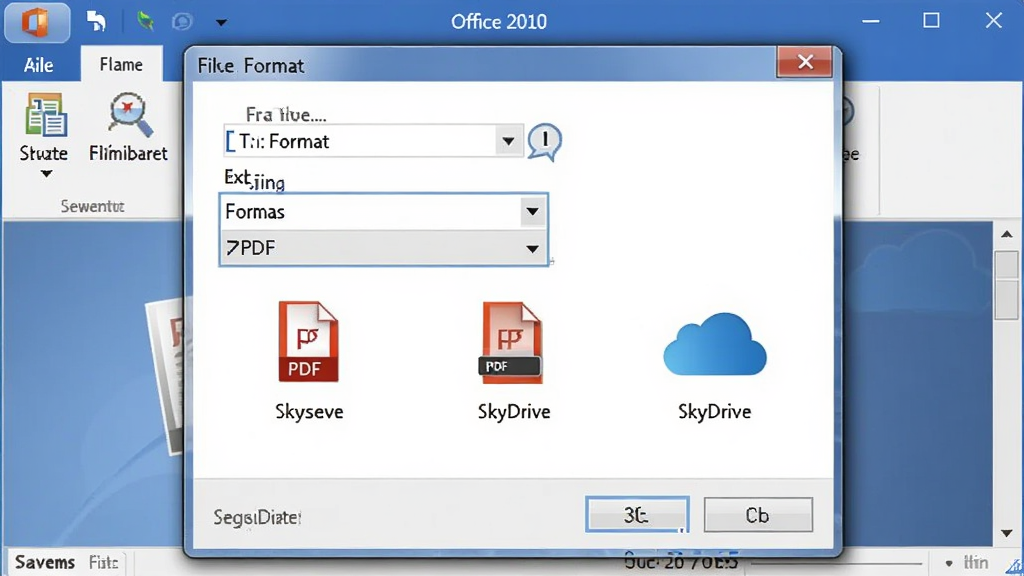Click the Stuate ribbon icon

[45, 115]
